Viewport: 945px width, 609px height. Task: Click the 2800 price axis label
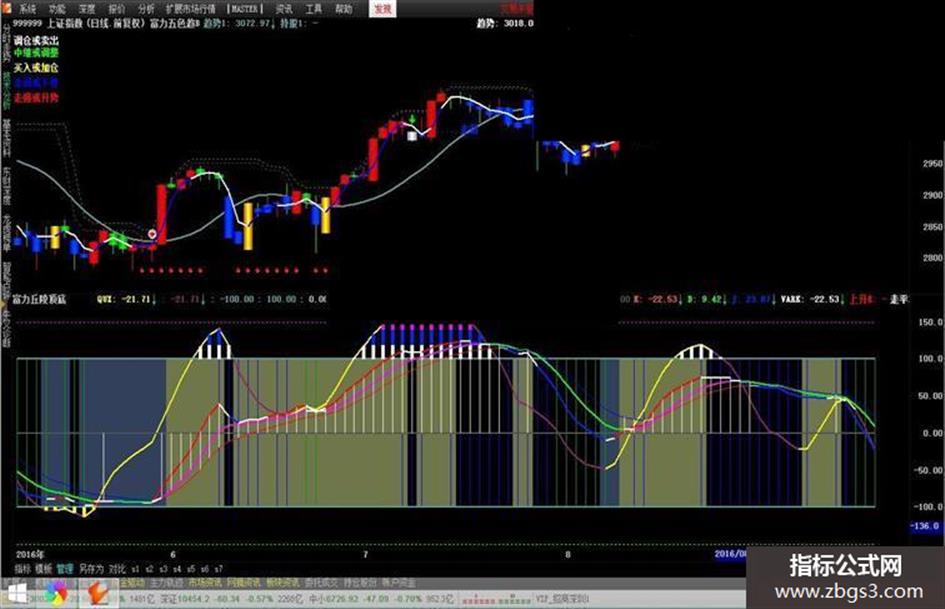tap(932, 257)
